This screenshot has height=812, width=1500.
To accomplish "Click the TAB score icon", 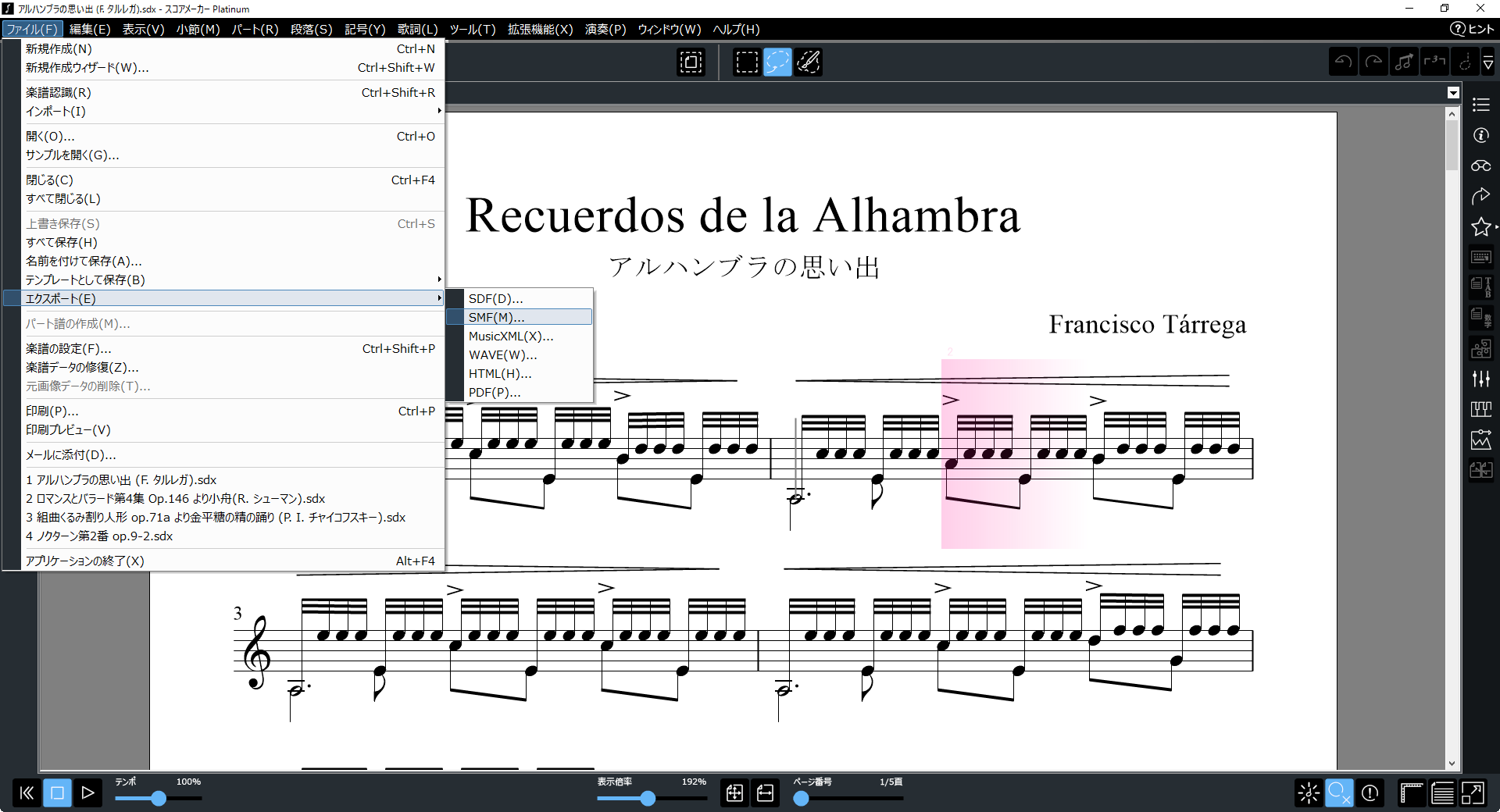I will (1480, 287).
